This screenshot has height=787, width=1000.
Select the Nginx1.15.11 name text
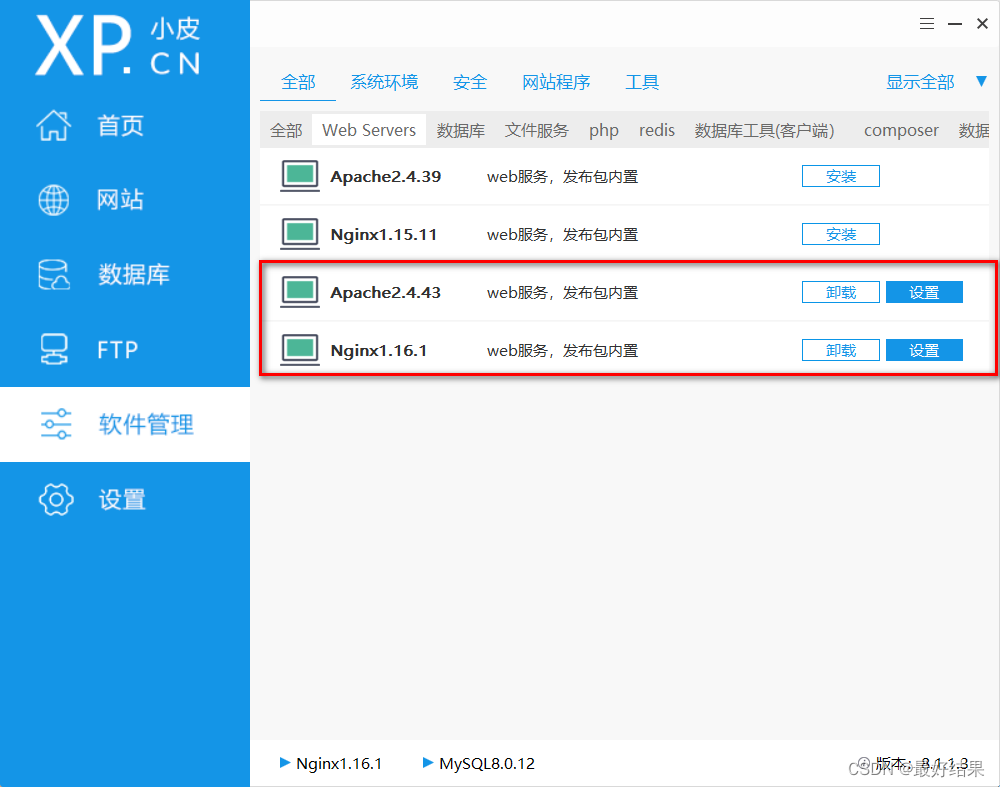(383, 235)
